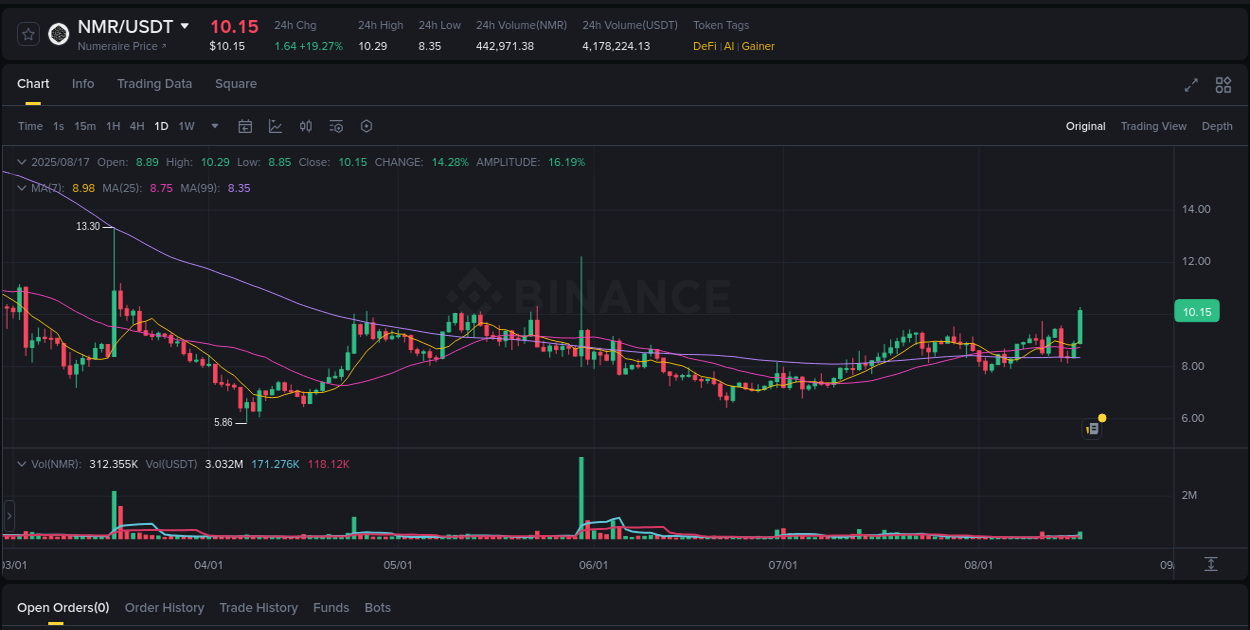Open chart settings via hexagon icon
The image size is (1250, 630).
tap(366, 126)
